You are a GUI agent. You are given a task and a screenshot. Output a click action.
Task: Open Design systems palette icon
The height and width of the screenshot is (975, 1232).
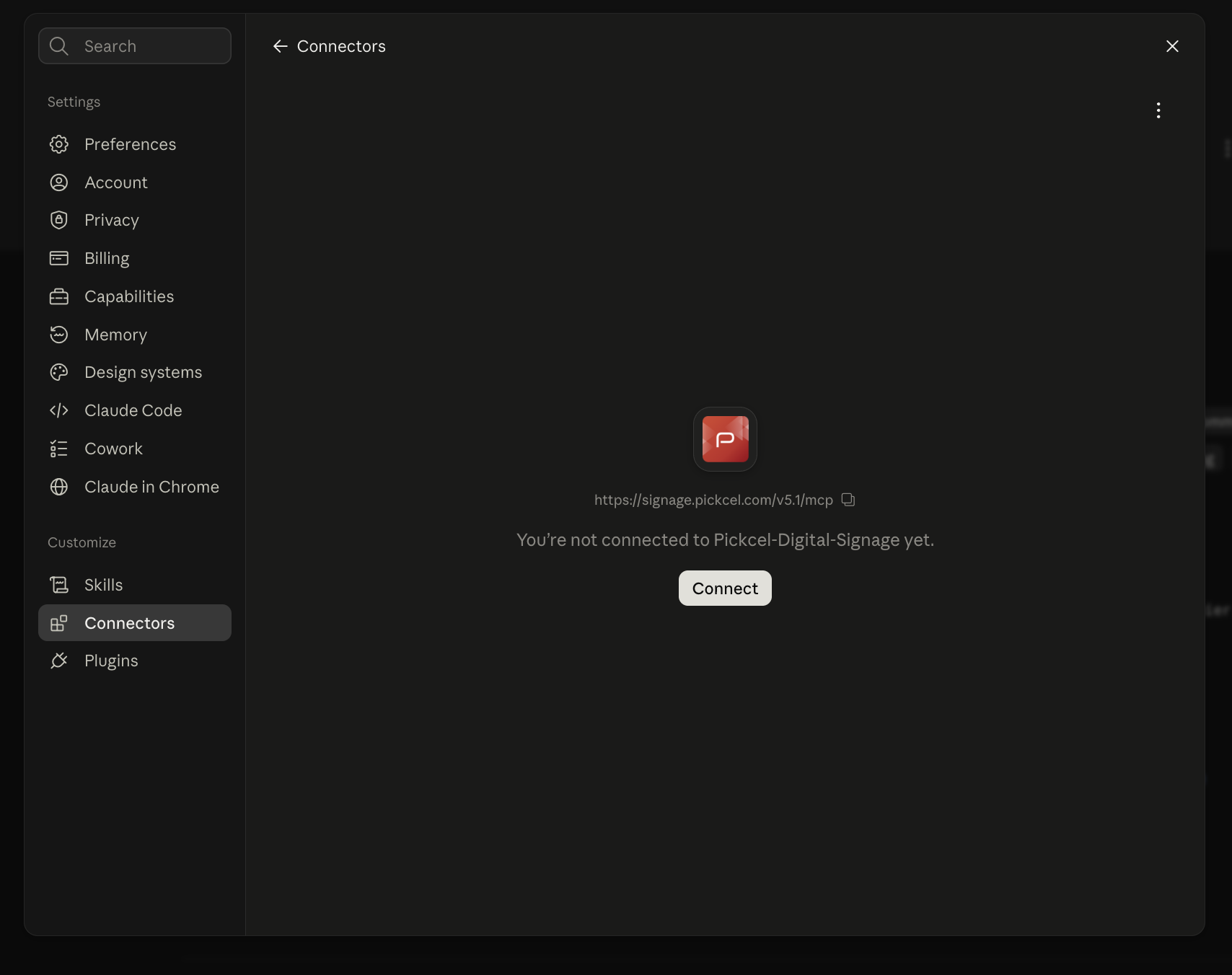59,372
